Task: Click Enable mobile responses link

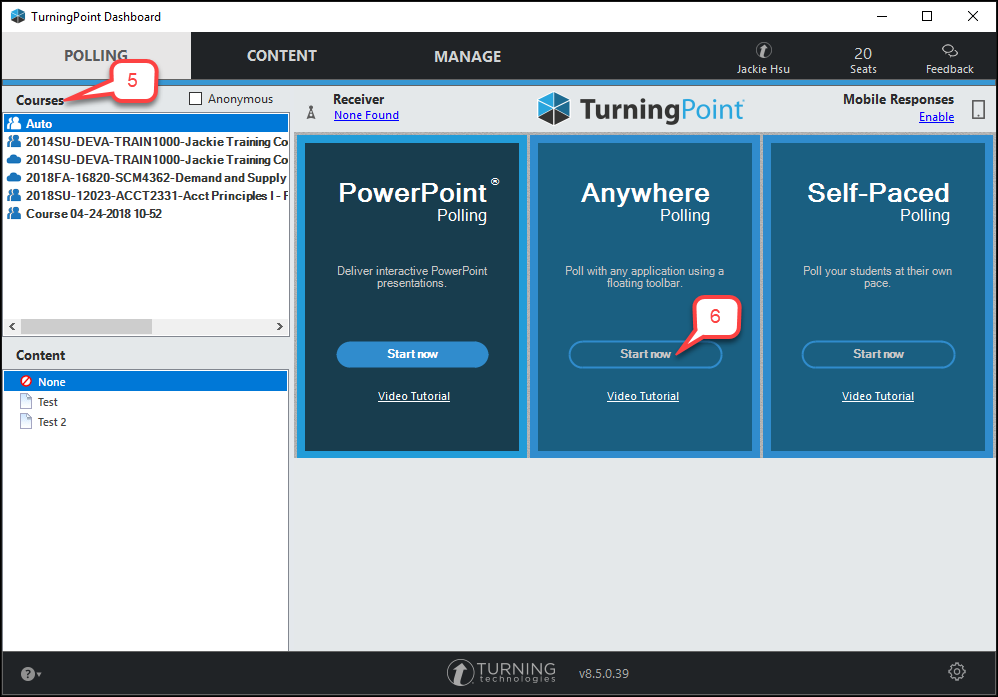Action: click(936, 117)
